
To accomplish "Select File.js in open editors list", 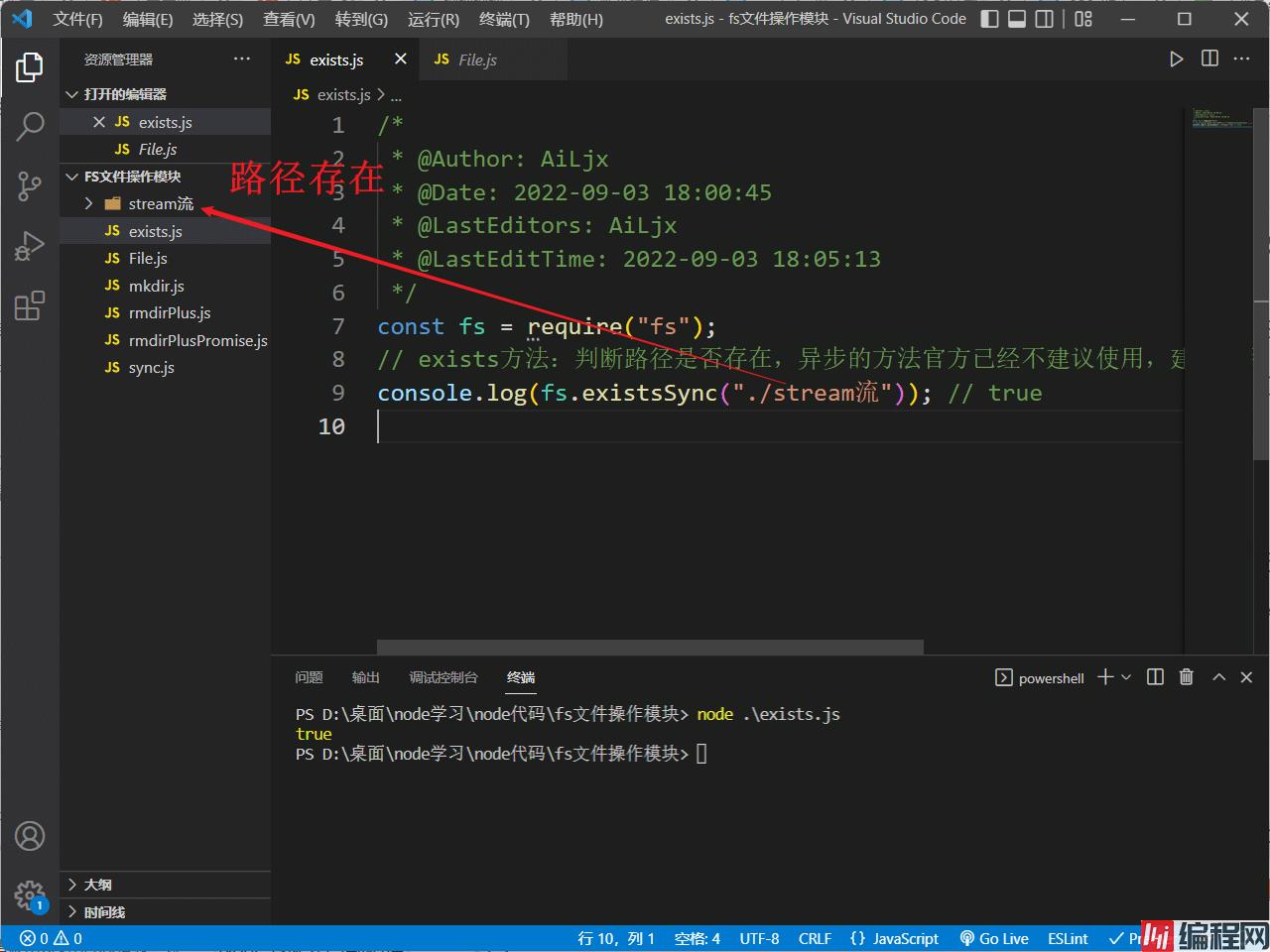I will pyautogui.click(x=165, y=149).
